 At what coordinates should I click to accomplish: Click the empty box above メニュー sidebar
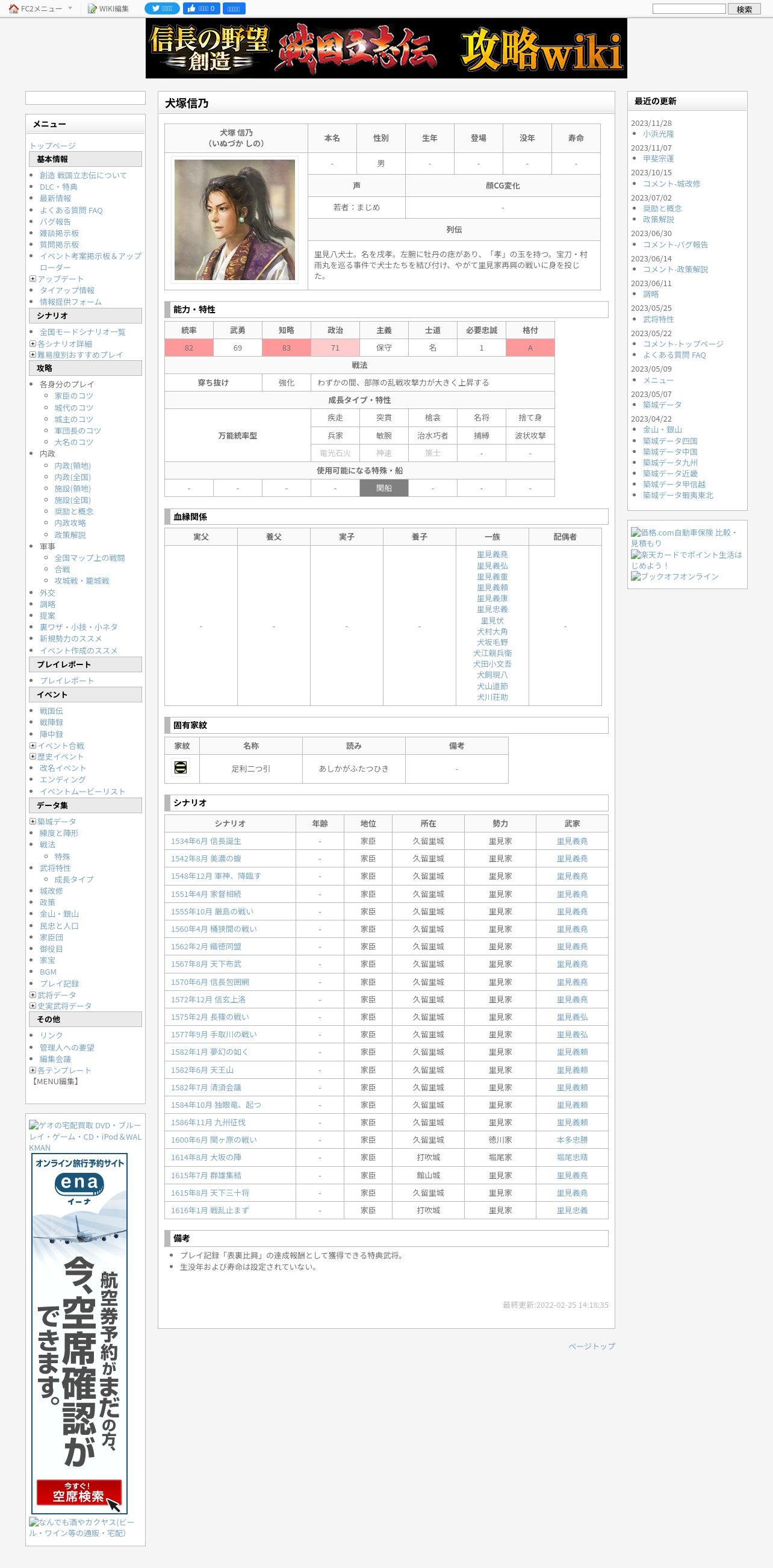point(85,98)
